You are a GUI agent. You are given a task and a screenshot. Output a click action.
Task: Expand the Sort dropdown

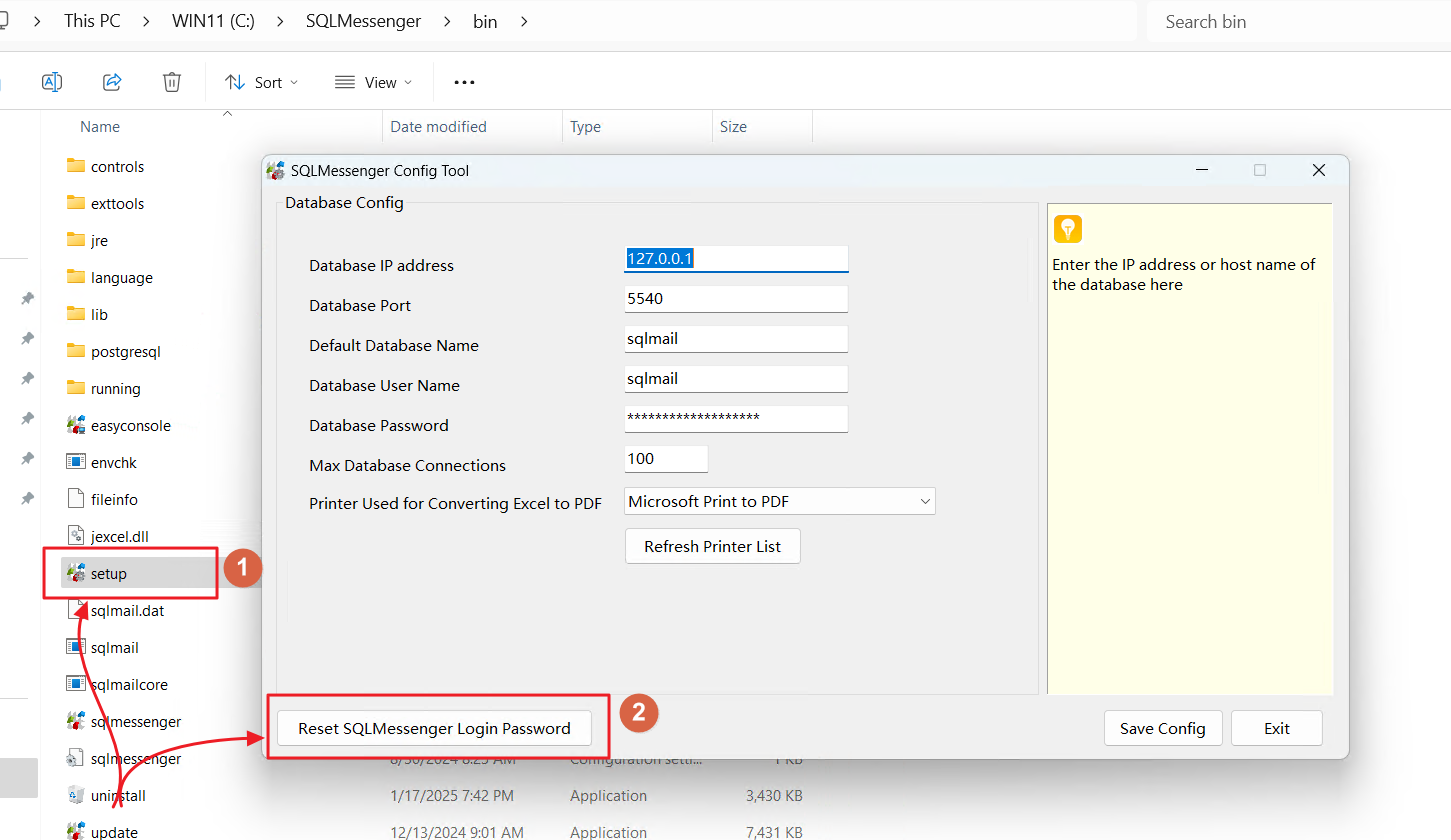[262, 82]
